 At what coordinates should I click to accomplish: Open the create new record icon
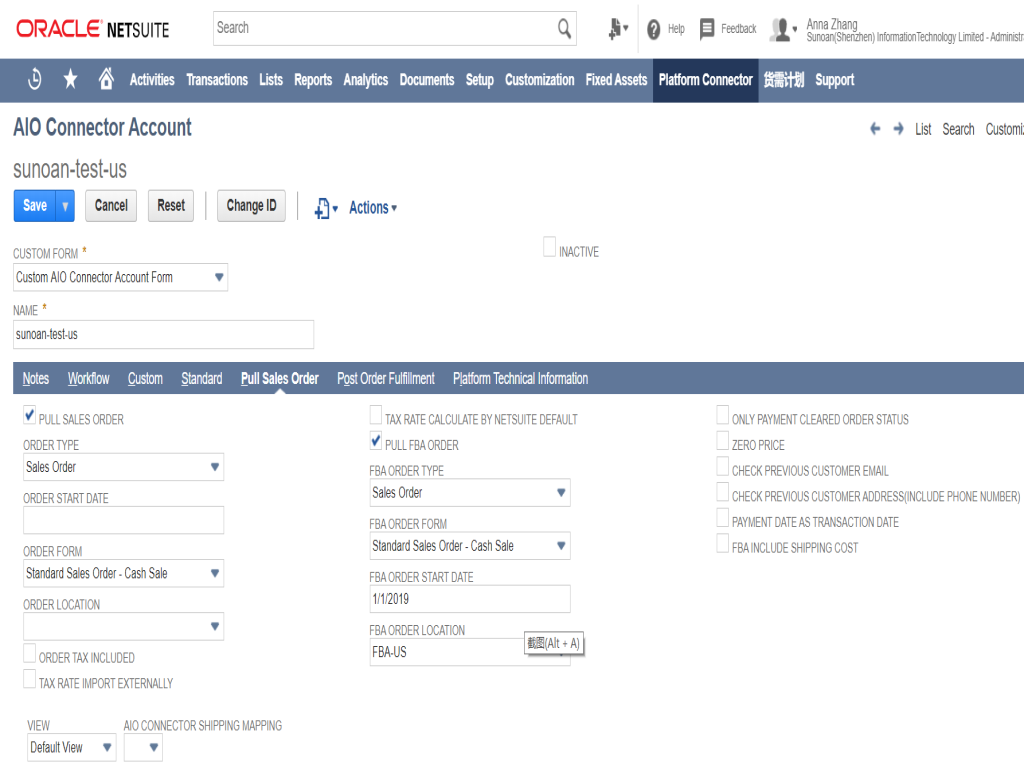[x=617, y=29]
